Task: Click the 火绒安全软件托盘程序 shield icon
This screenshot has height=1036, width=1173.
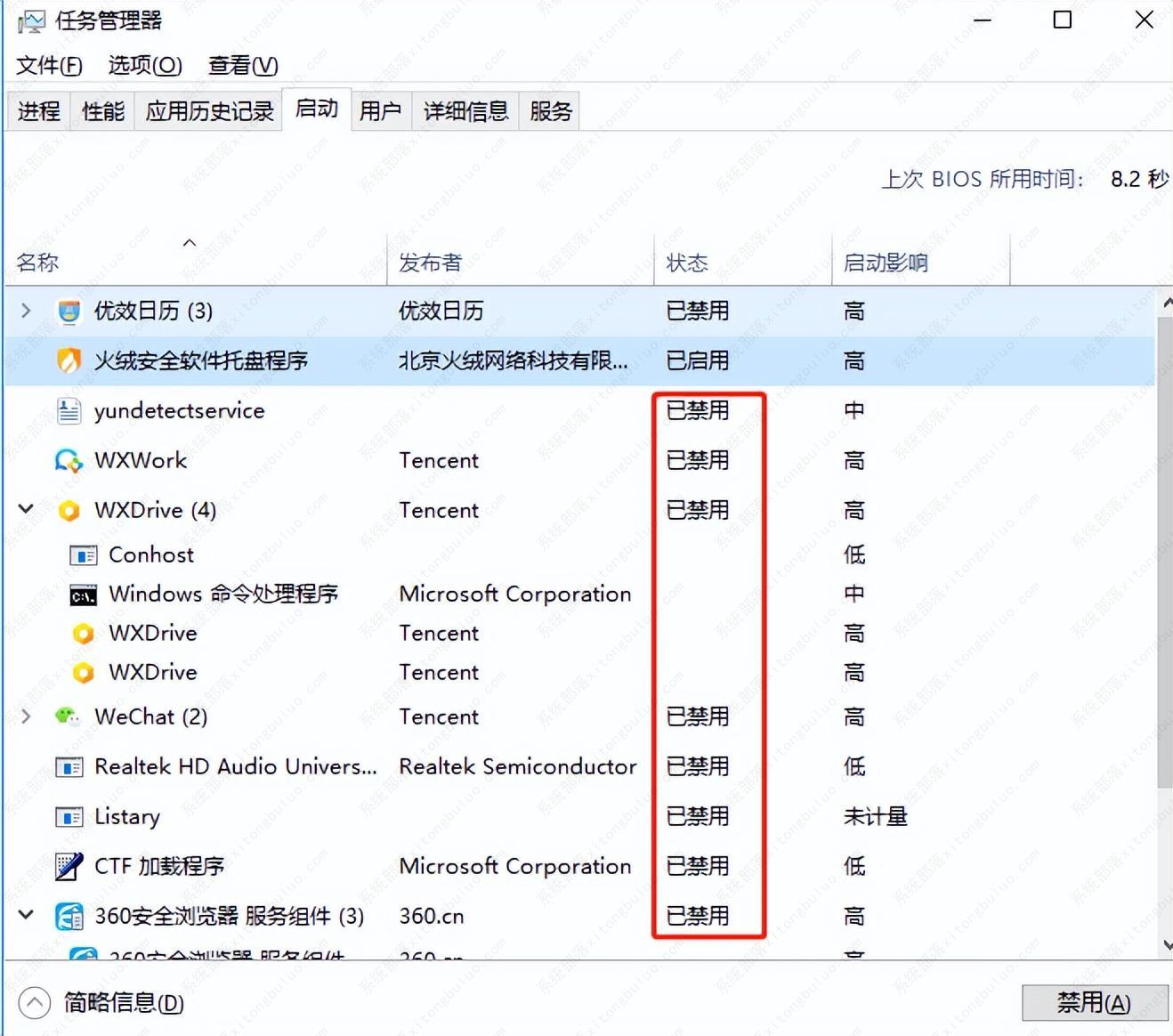Action: tap(69, 360)
